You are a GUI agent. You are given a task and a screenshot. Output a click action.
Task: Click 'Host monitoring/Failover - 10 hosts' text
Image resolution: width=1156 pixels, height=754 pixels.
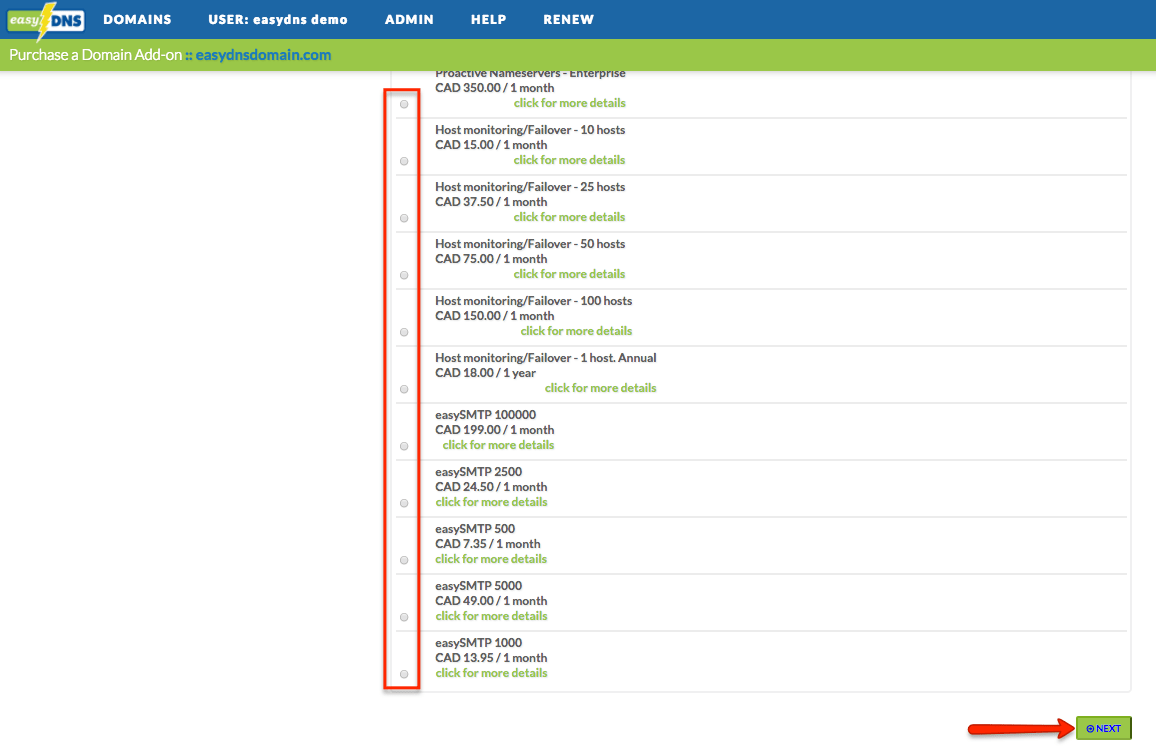click(530, 130)
